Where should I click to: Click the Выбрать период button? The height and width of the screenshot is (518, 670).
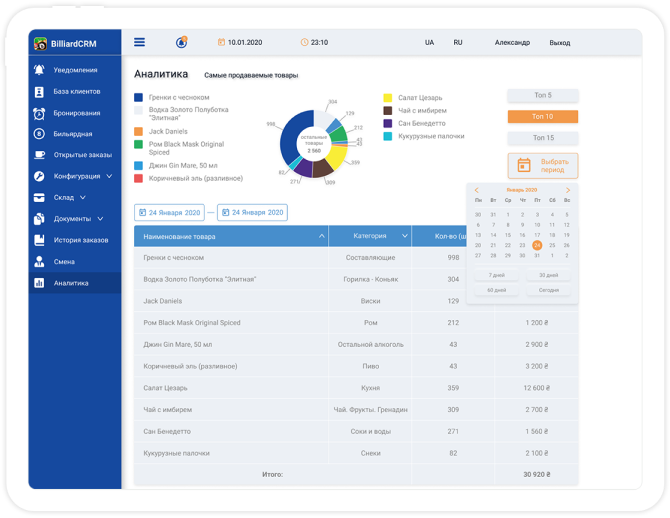coord(542,166)
